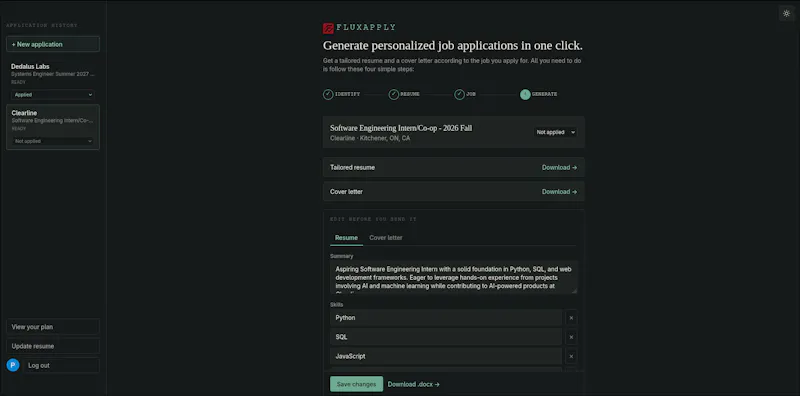Log out of the account
The image size is (800, 396).
click(61, 365)
